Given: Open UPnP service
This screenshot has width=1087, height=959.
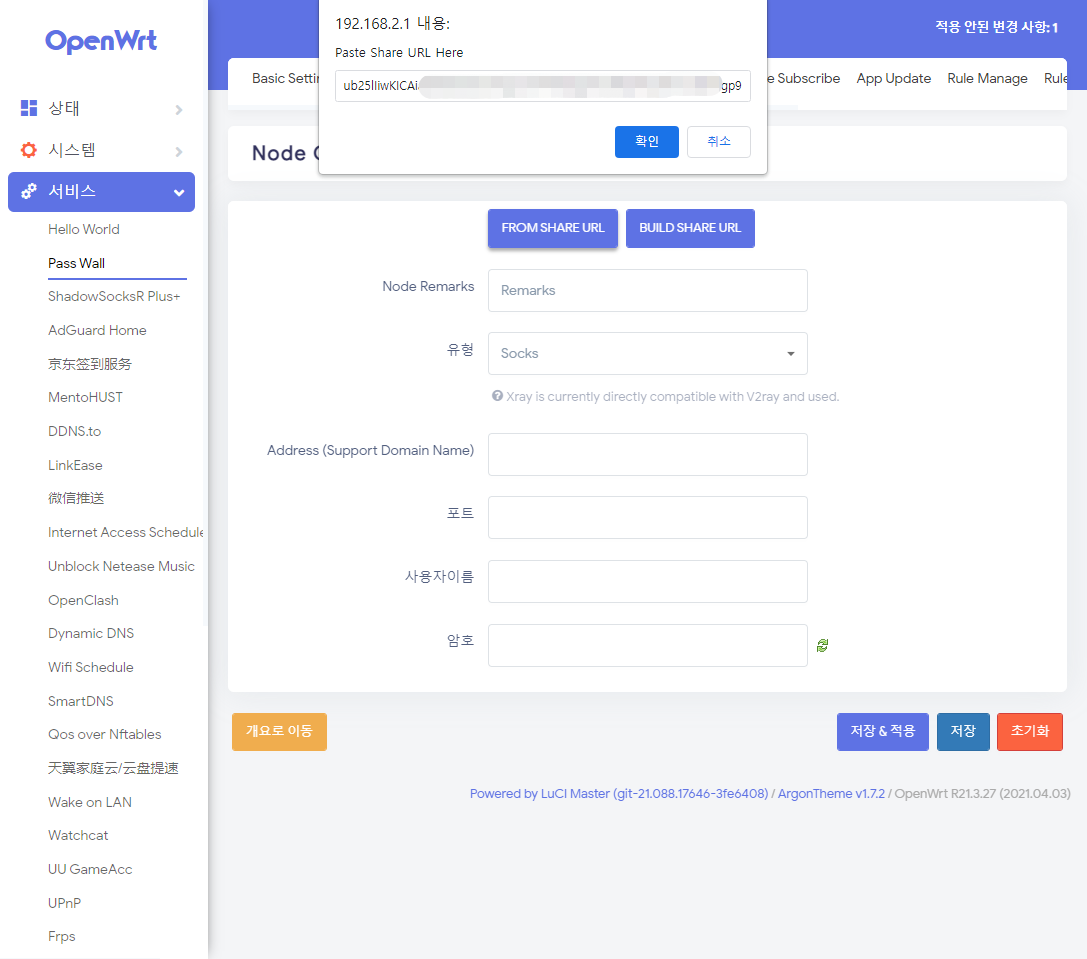Looking at the screenshot, I should point(64,903).
